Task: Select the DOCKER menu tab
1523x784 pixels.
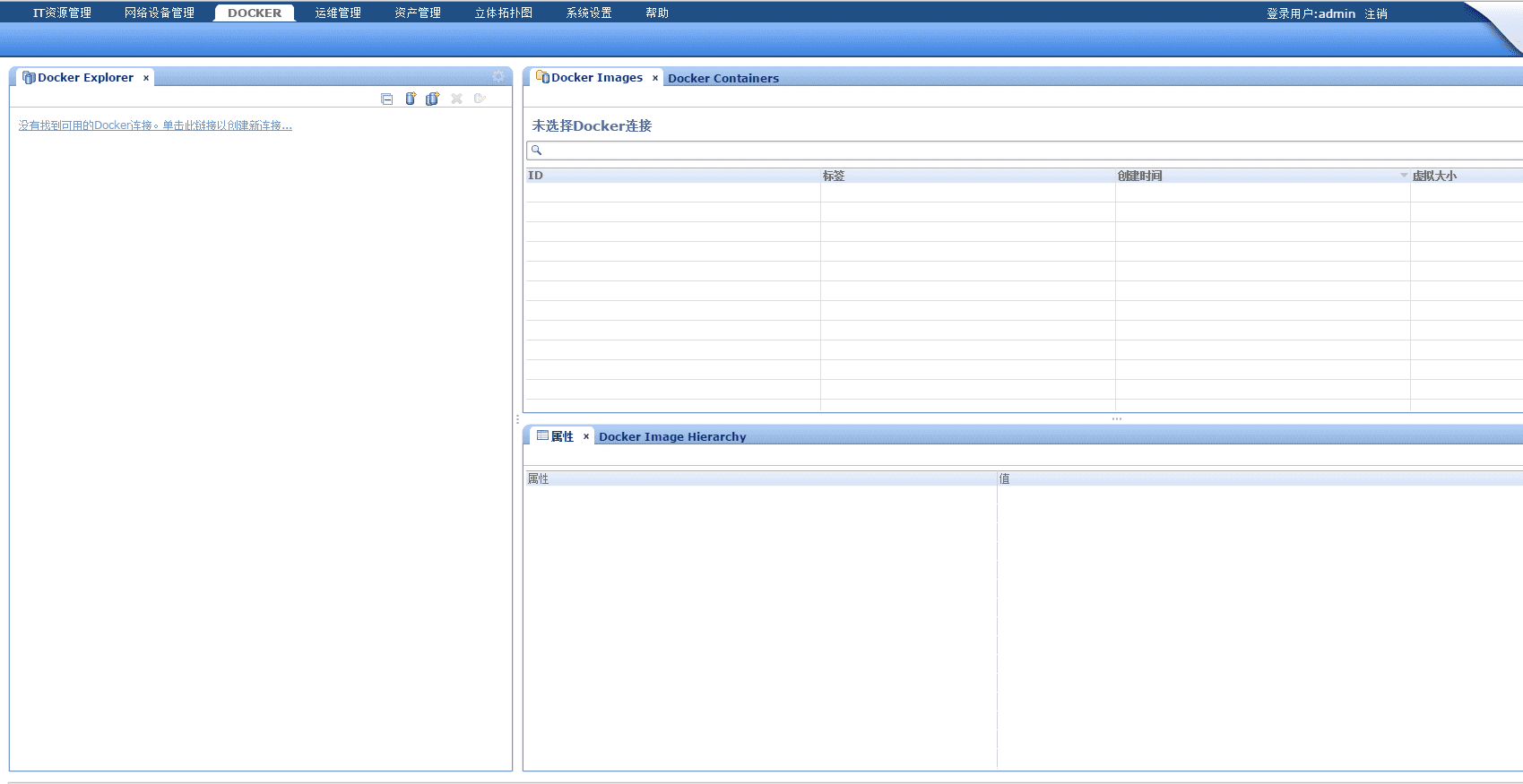Action: pyautogui.click(x=255, y=13)
